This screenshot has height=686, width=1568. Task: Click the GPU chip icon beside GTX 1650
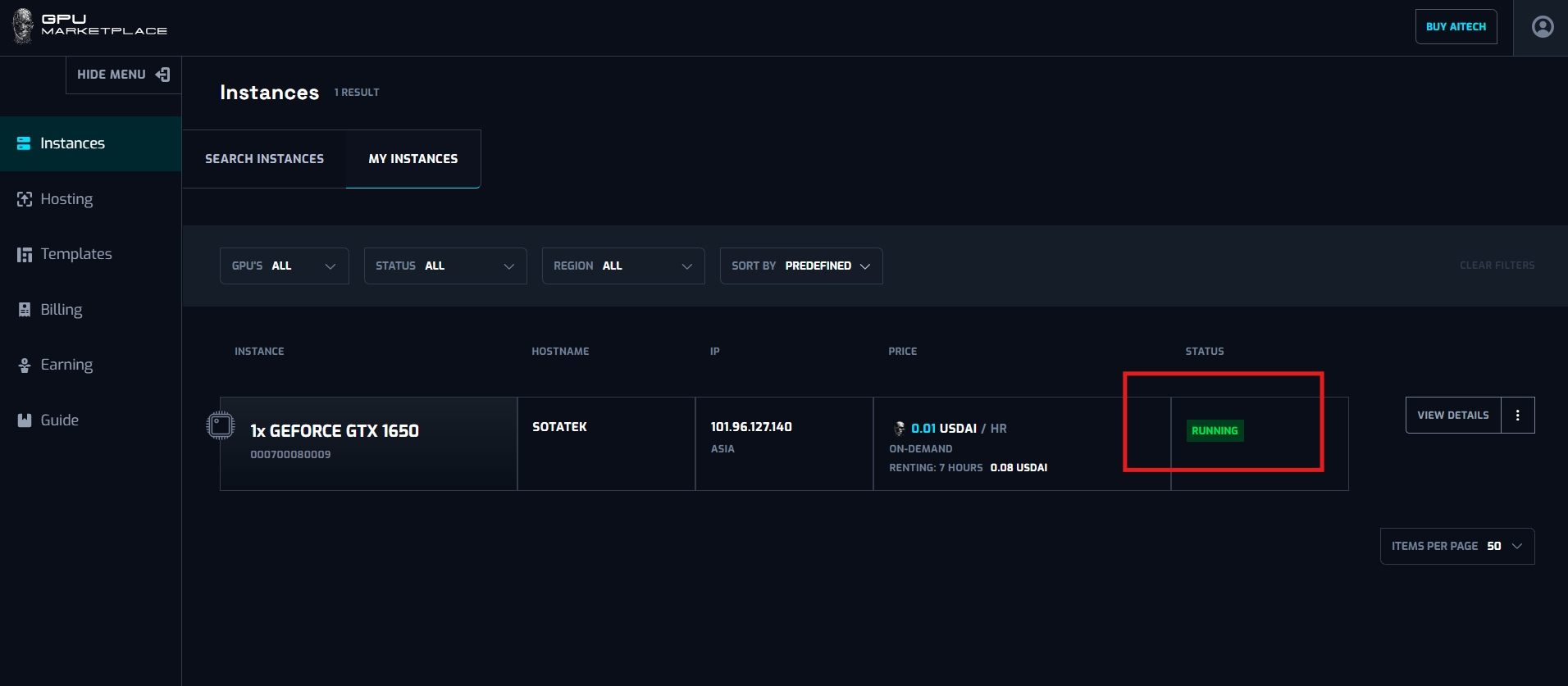220,425
